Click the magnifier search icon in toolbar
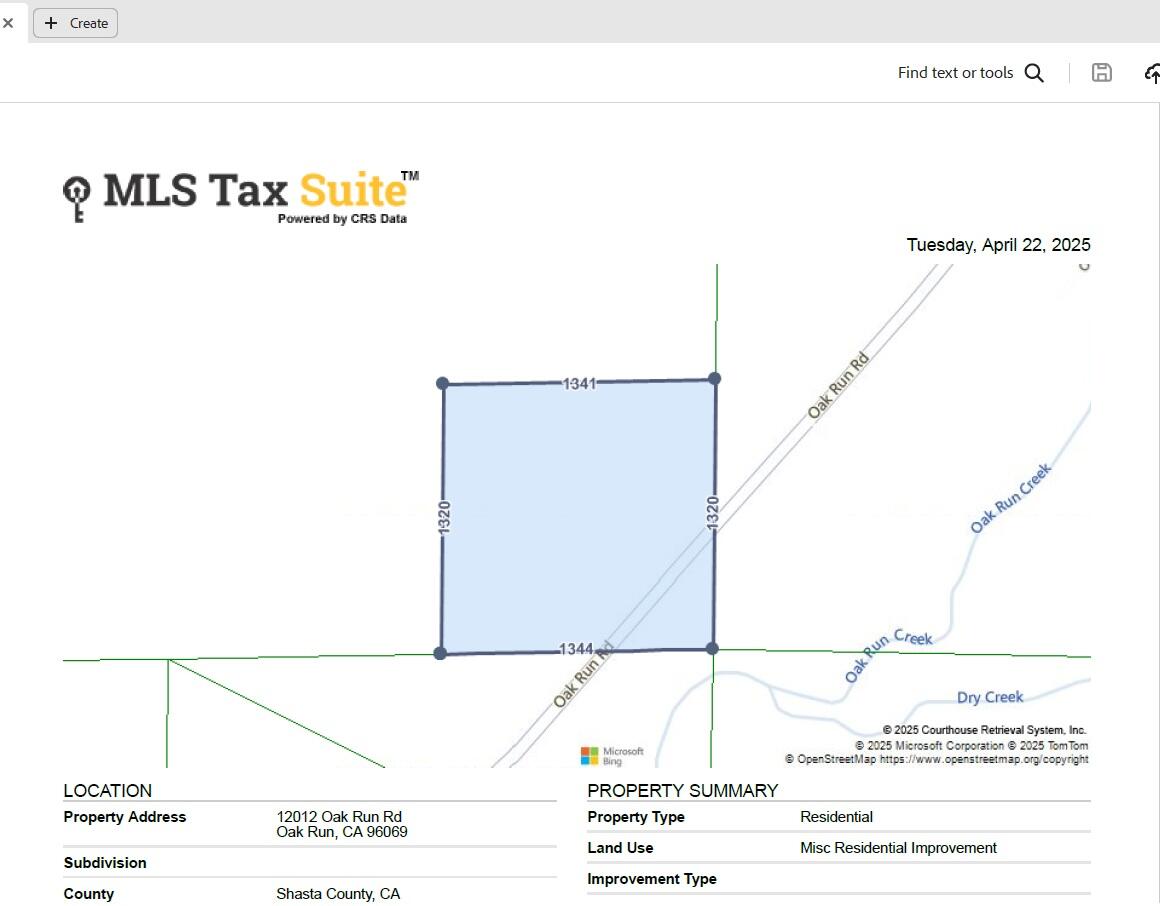This screenshot has height=906, width=1160. 1034,73
